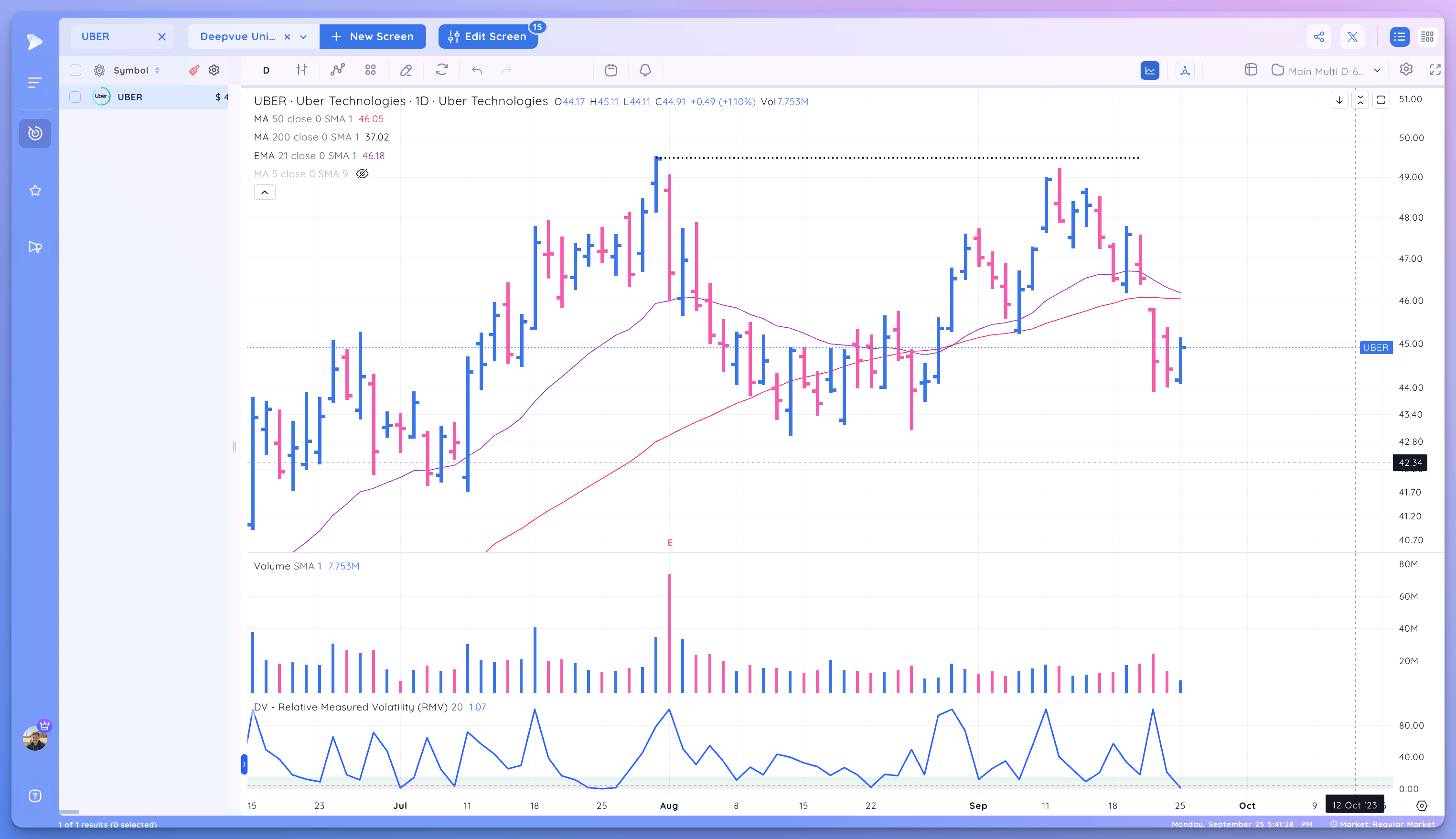Open the Main Multi D-6 layout dropdown
This screenshot has width=1456, height=839.
[1377, 71]
